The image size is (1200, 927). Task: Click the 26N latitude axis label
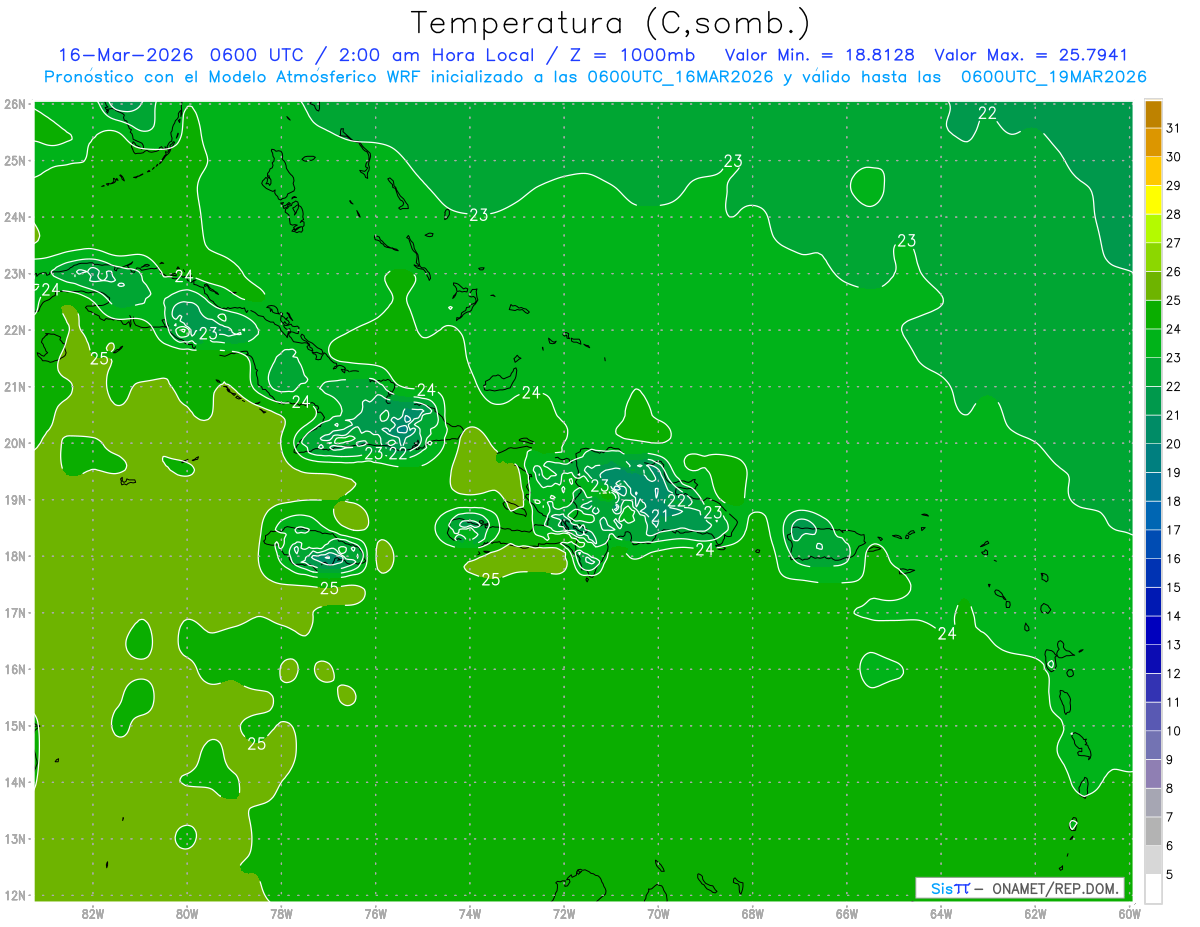tap(14, 104)
